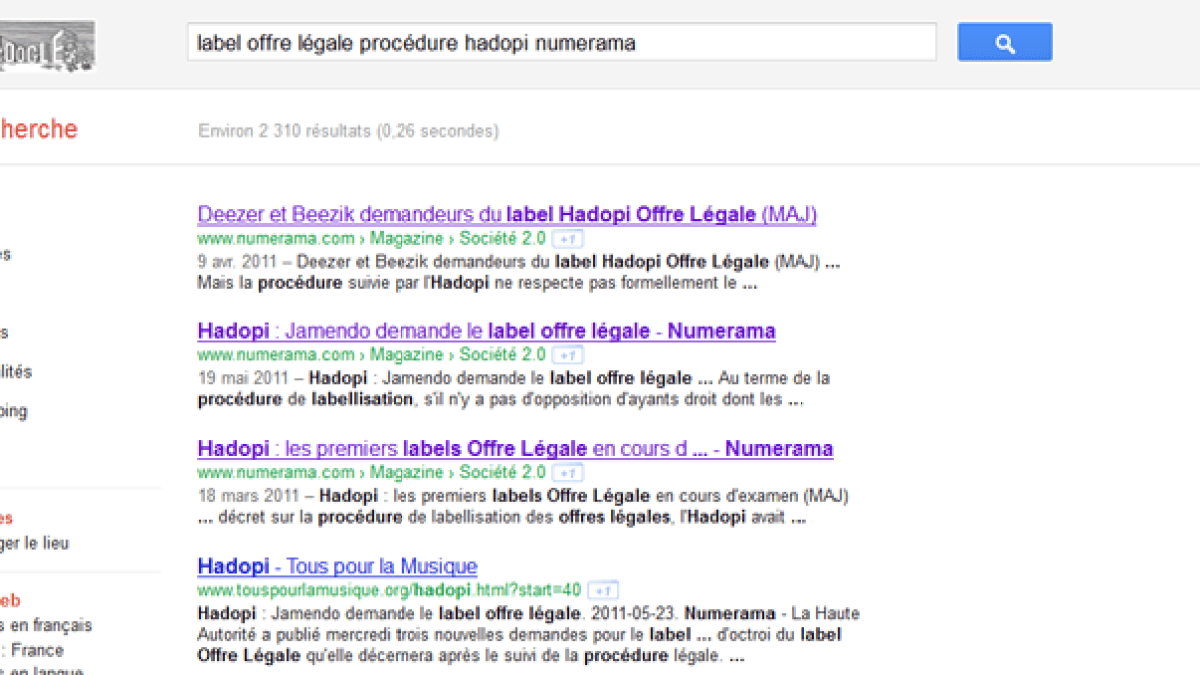
Task: Click +1 button for Deezer et Beezik result
Action: [568, 239]
